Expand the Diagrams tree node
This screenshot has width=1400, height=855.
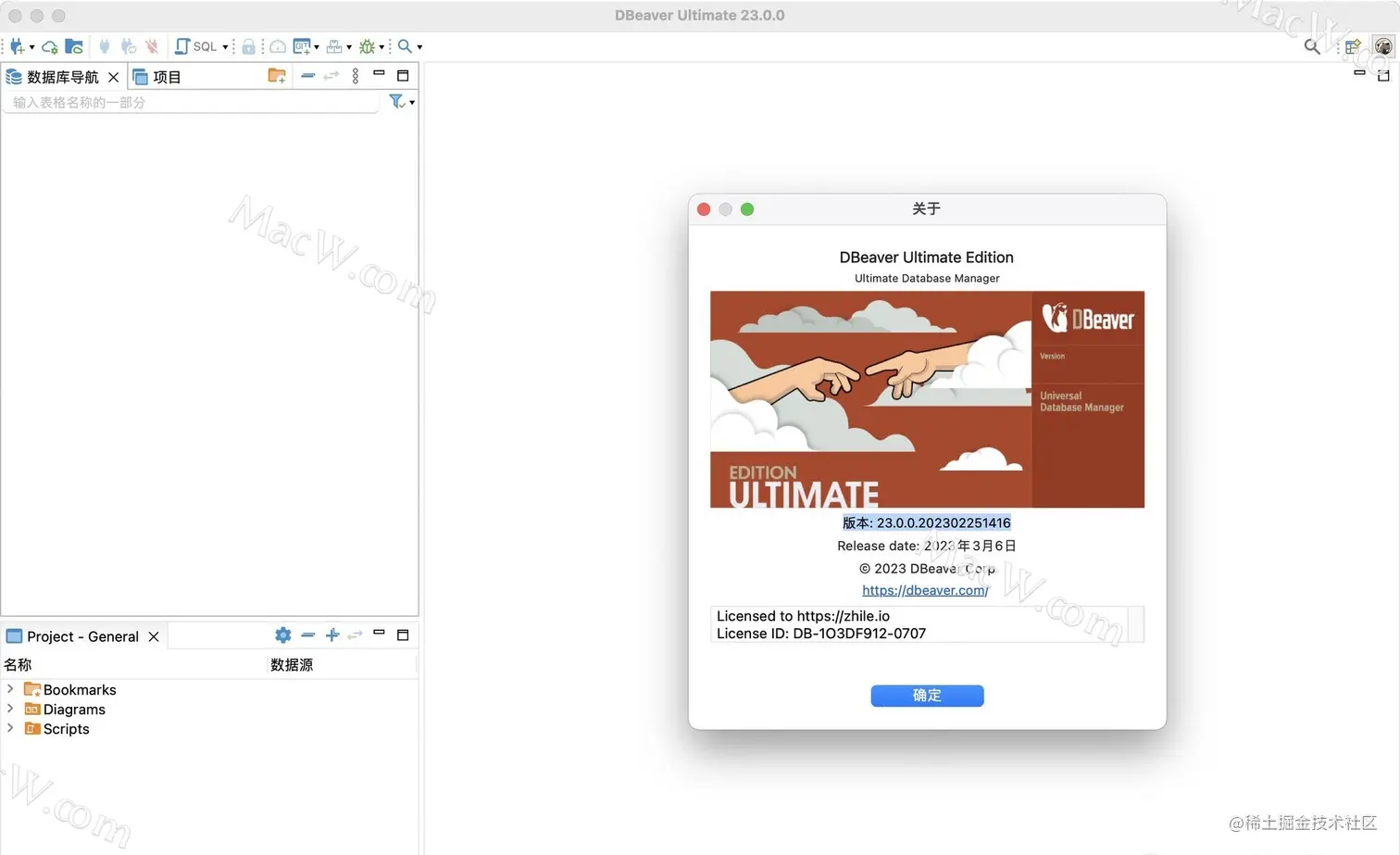(10, 708)
